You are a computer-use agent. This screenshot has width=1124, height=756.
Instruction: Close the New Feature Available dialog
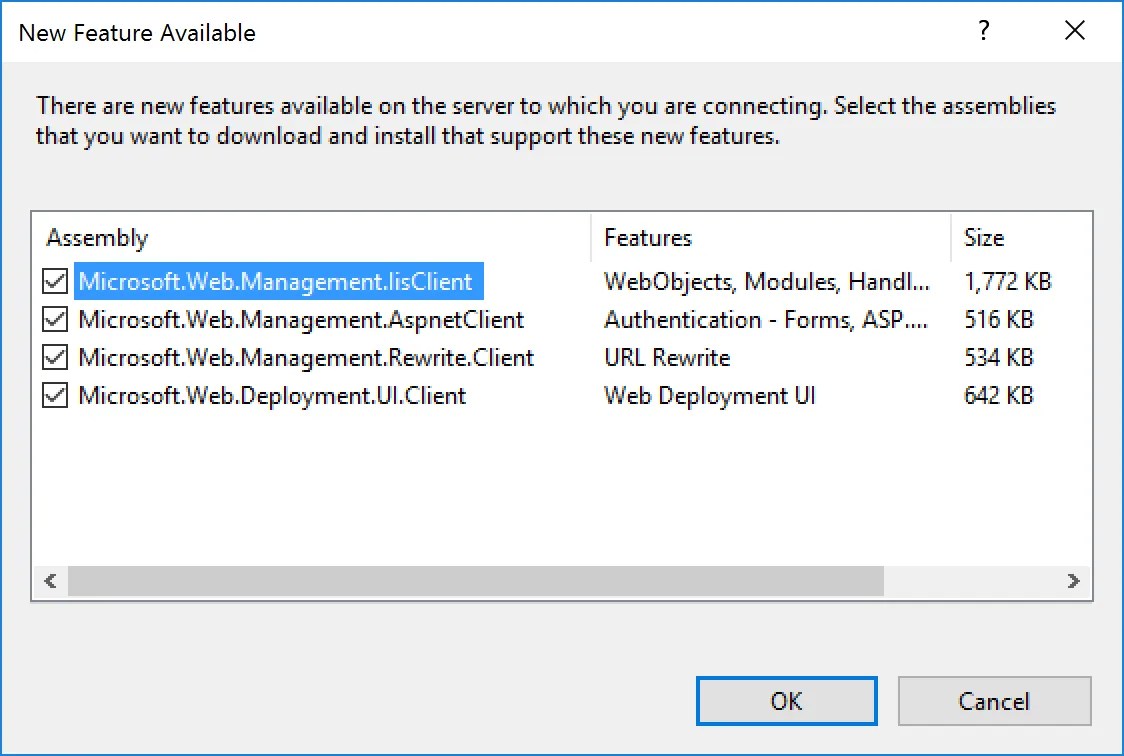pos(1075,31)
